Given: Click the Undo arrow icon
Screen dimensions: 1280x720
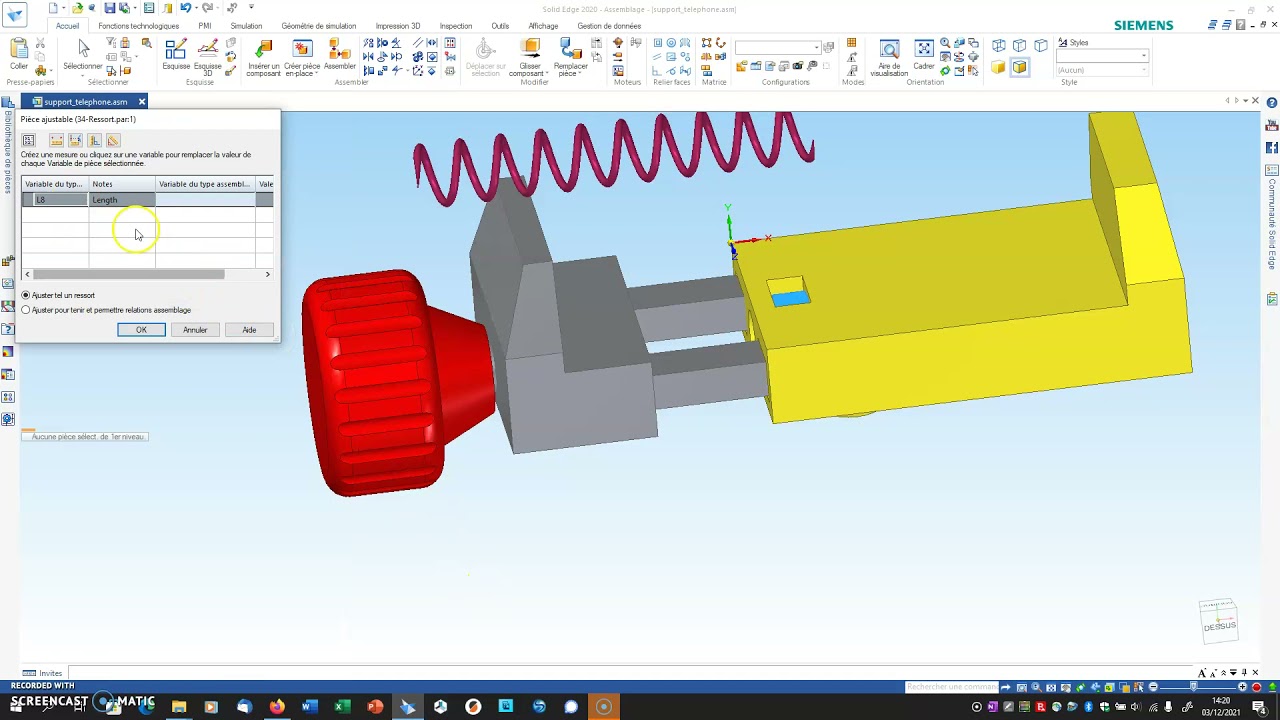Looking at the screenshot, I should pos(185,8).
